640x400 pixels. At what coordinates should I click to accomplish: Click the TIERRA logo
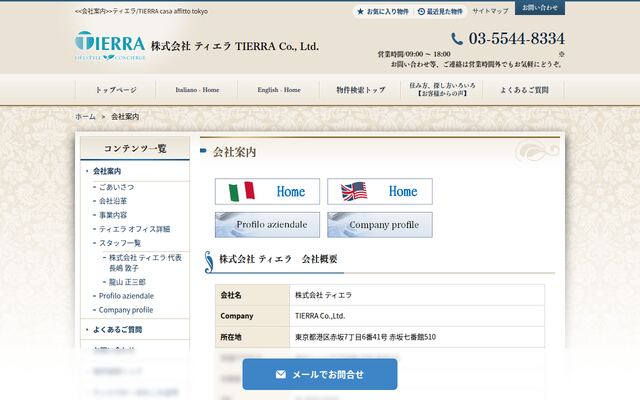(110, 46)
